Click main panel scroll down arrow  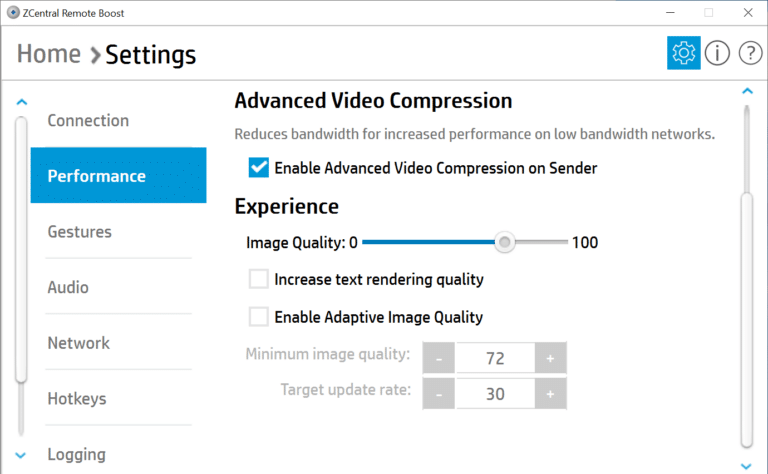click(746, 466)
